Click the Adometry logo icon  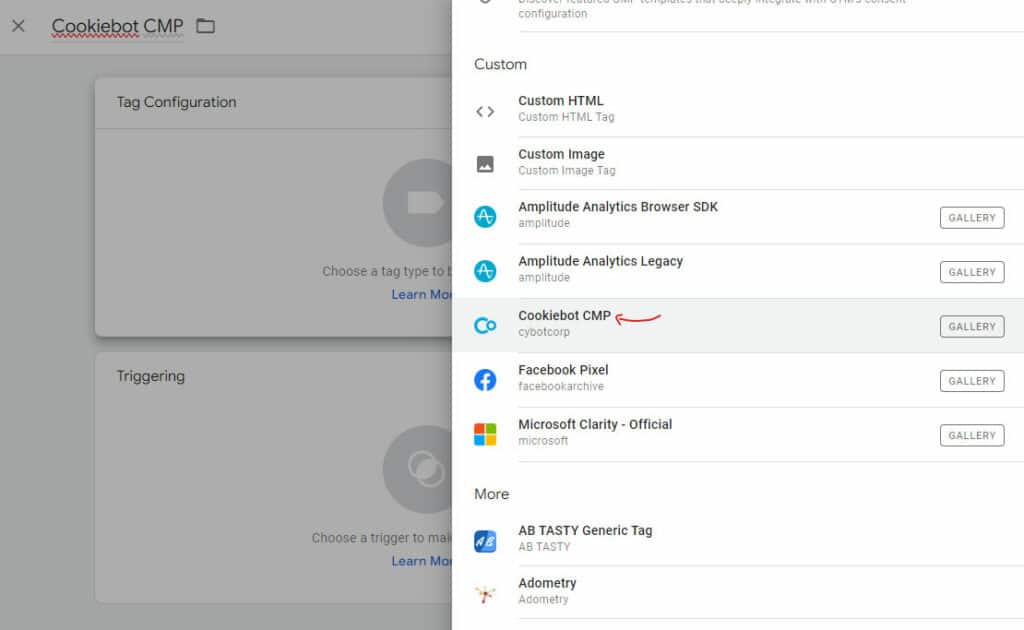tap(485, 593)
